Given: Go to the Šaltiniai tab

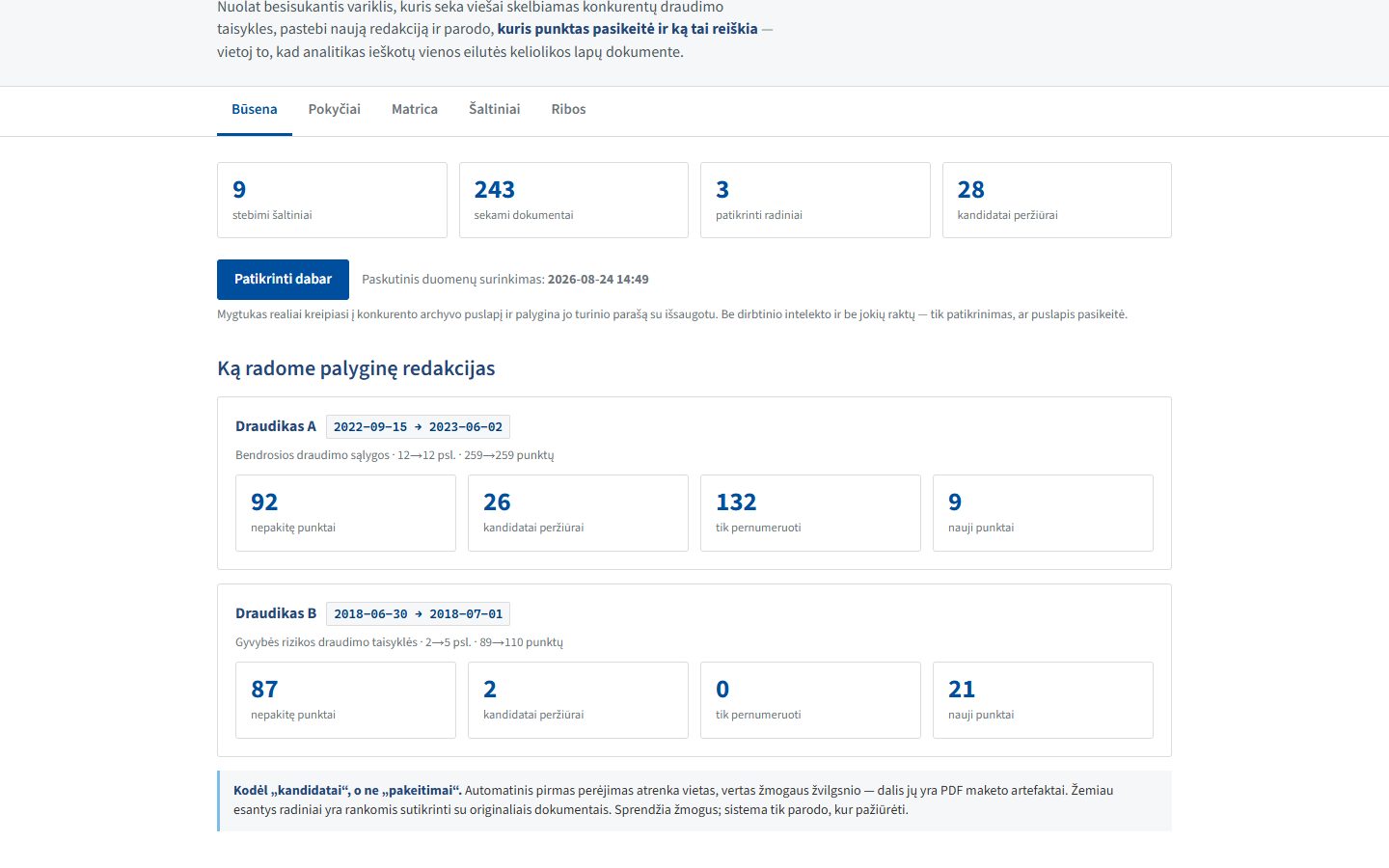Looking at the screenshot, I should (x=495, y=109).
